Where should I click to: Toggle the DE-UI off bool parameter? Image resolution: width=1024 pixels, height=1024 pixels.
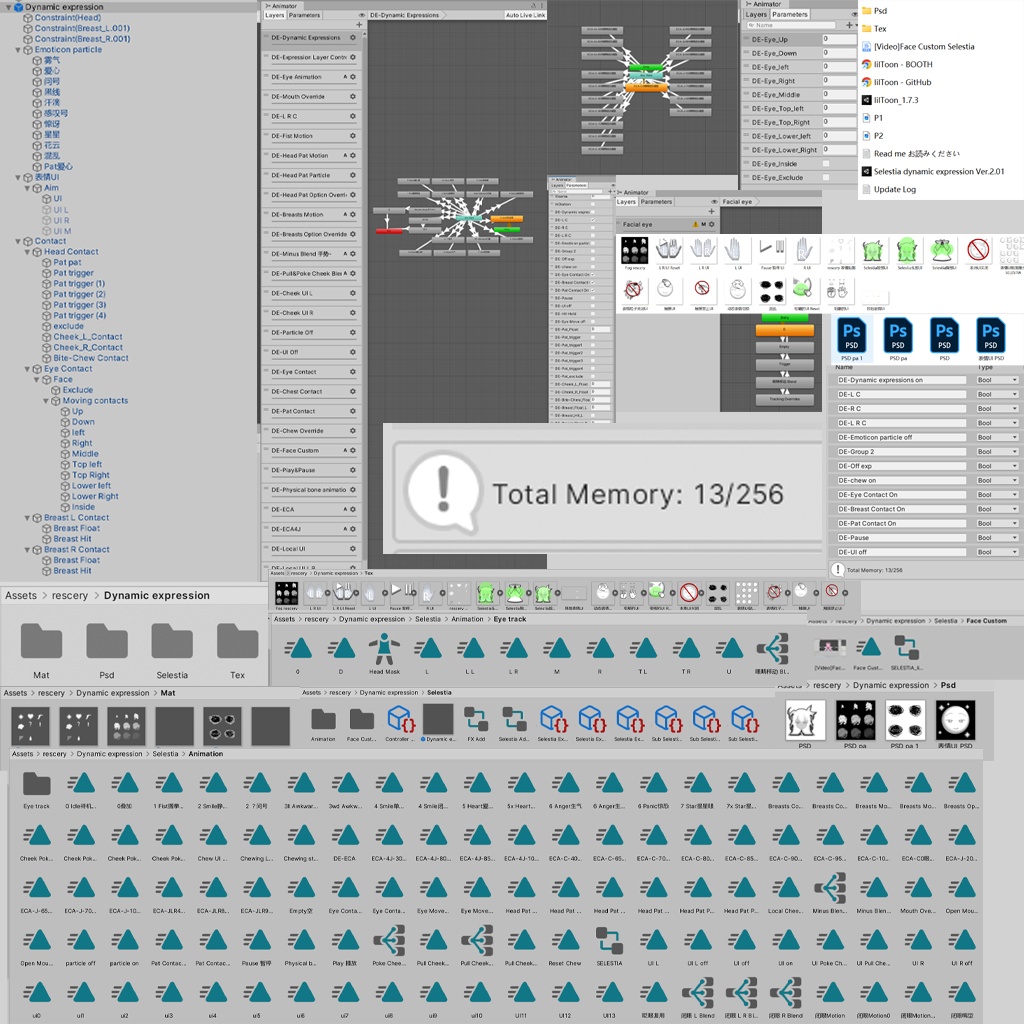click(x=900, y=551)
